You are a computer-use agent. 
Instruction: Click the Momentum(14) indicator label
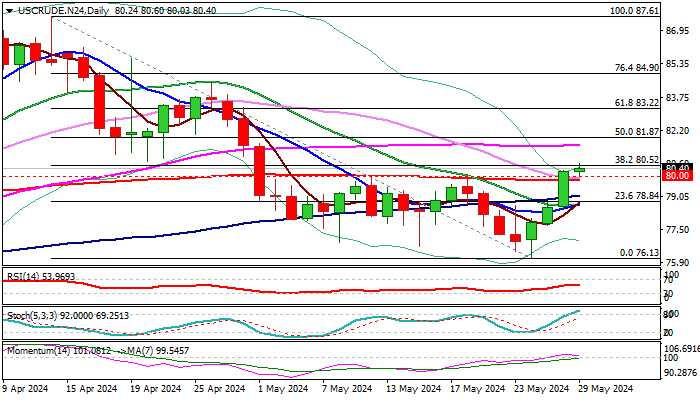[37, 351]
